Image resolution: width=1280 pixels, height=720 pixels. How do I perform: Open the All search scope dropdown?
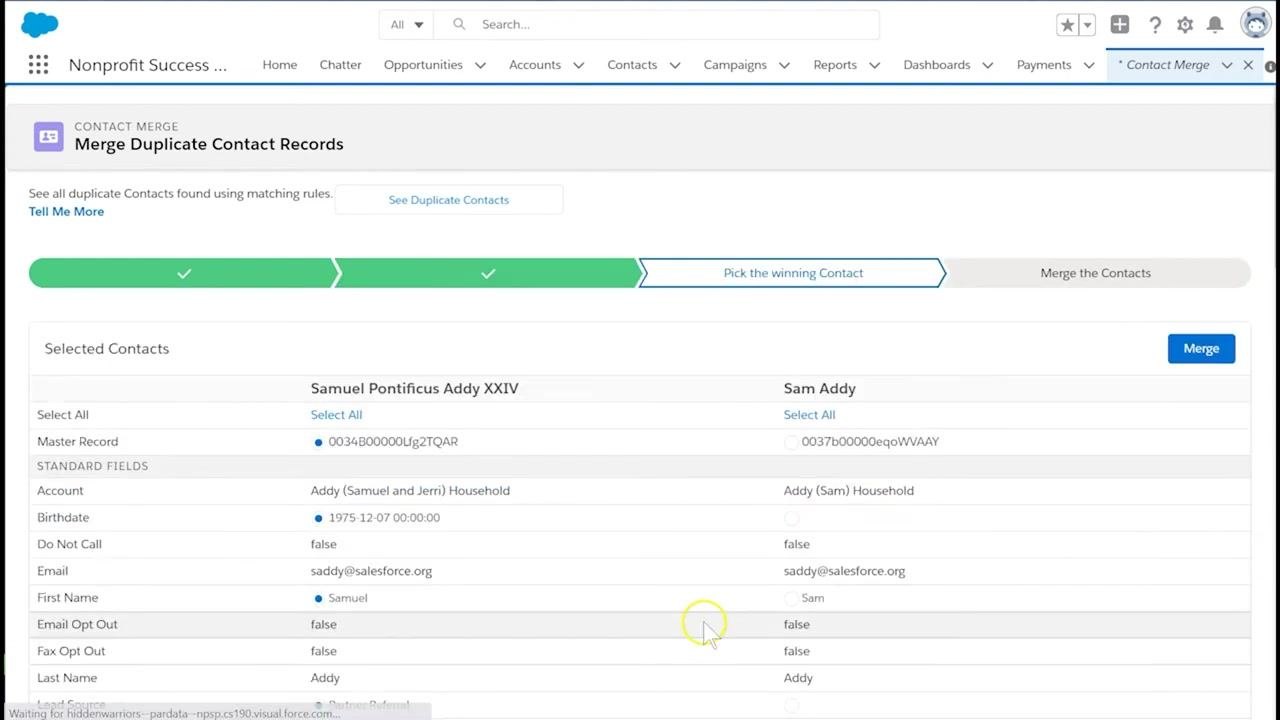tap(407, 24)
